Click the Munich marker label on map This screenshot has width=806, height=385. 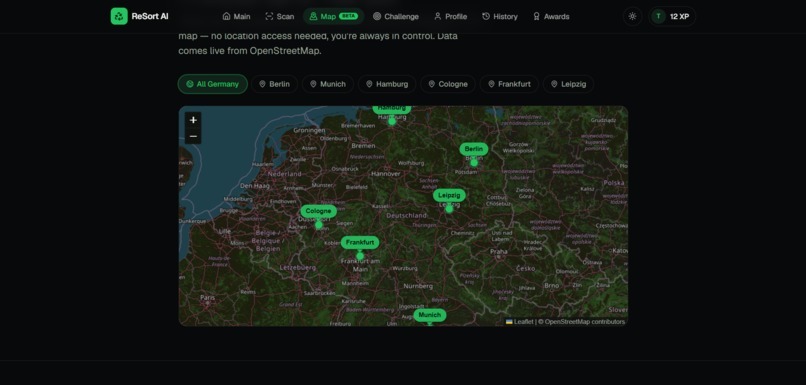[430, 315]
